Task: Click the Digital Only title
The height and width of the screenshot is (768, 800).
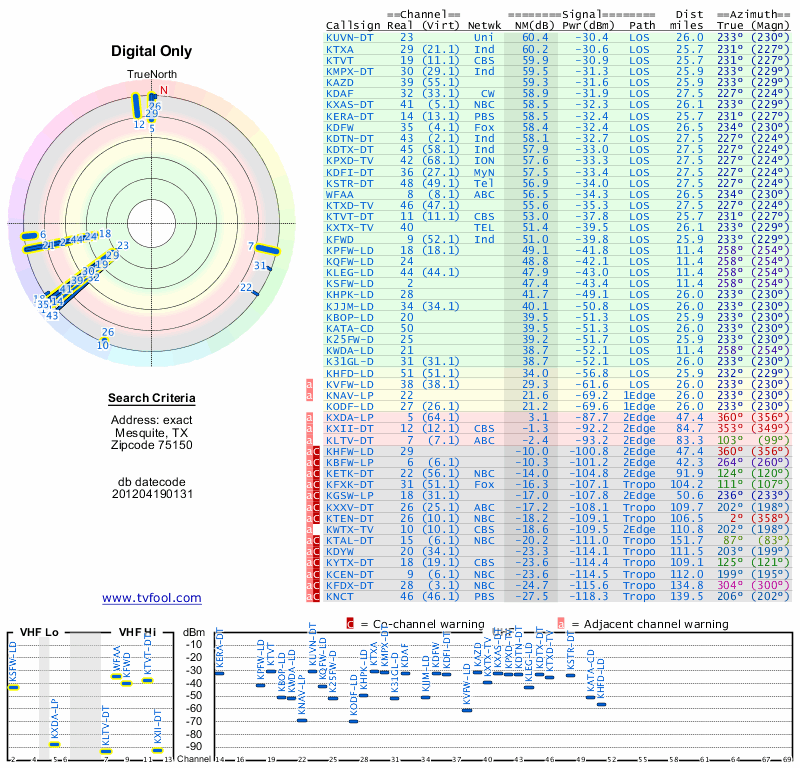Action: pyautogui.click(x=152, y=51)
